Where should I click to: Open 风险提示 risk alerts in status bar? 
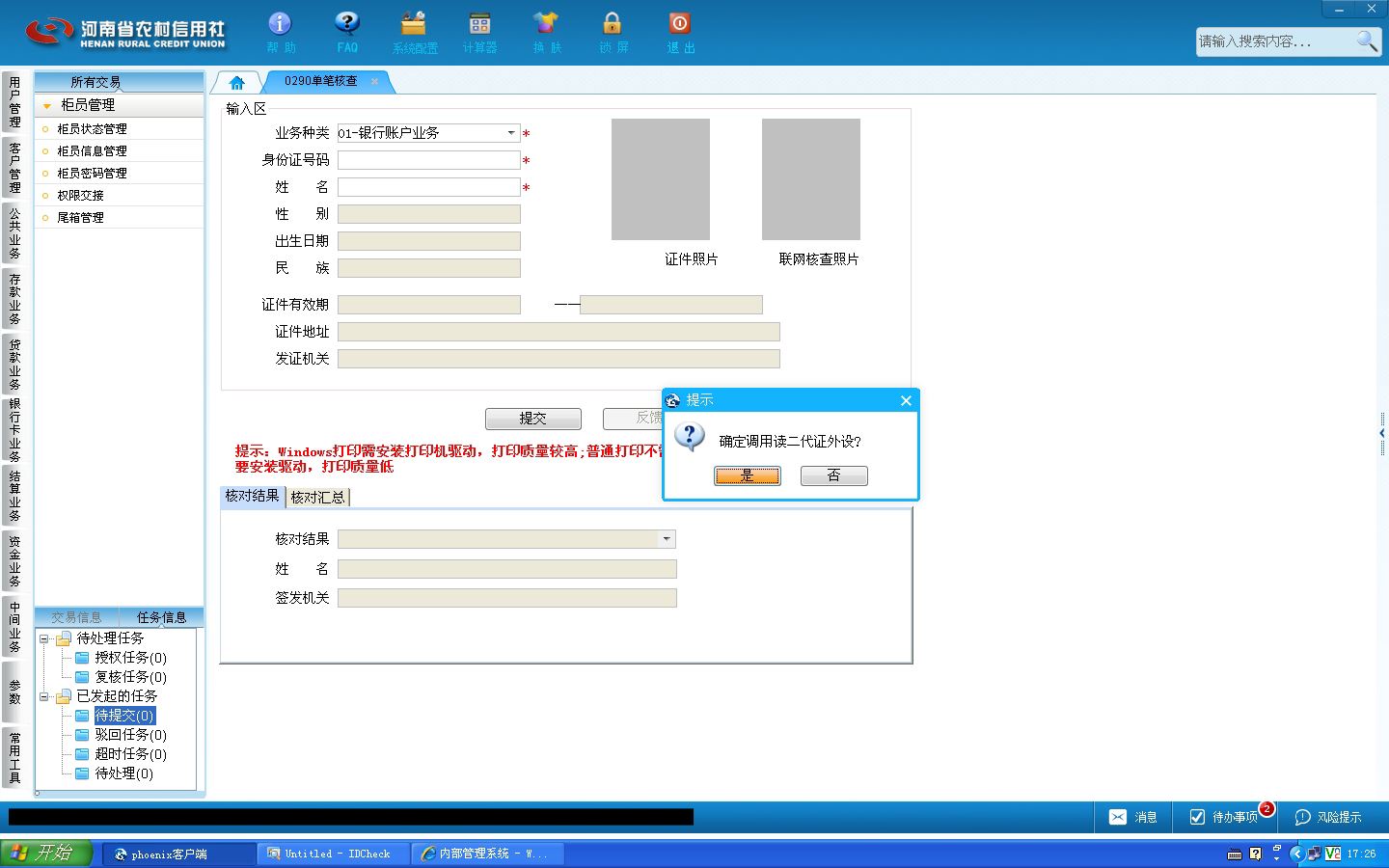click(x=1328, y=817)
